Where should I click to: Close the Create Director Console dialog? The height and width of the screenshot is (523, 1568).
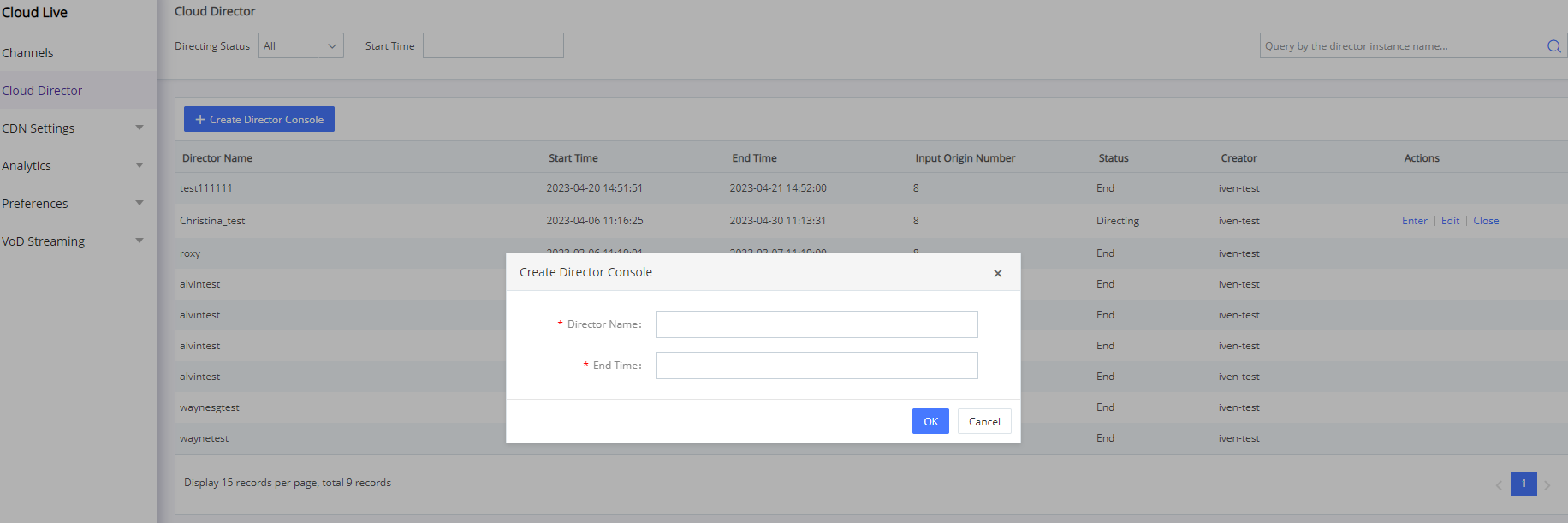997,273
